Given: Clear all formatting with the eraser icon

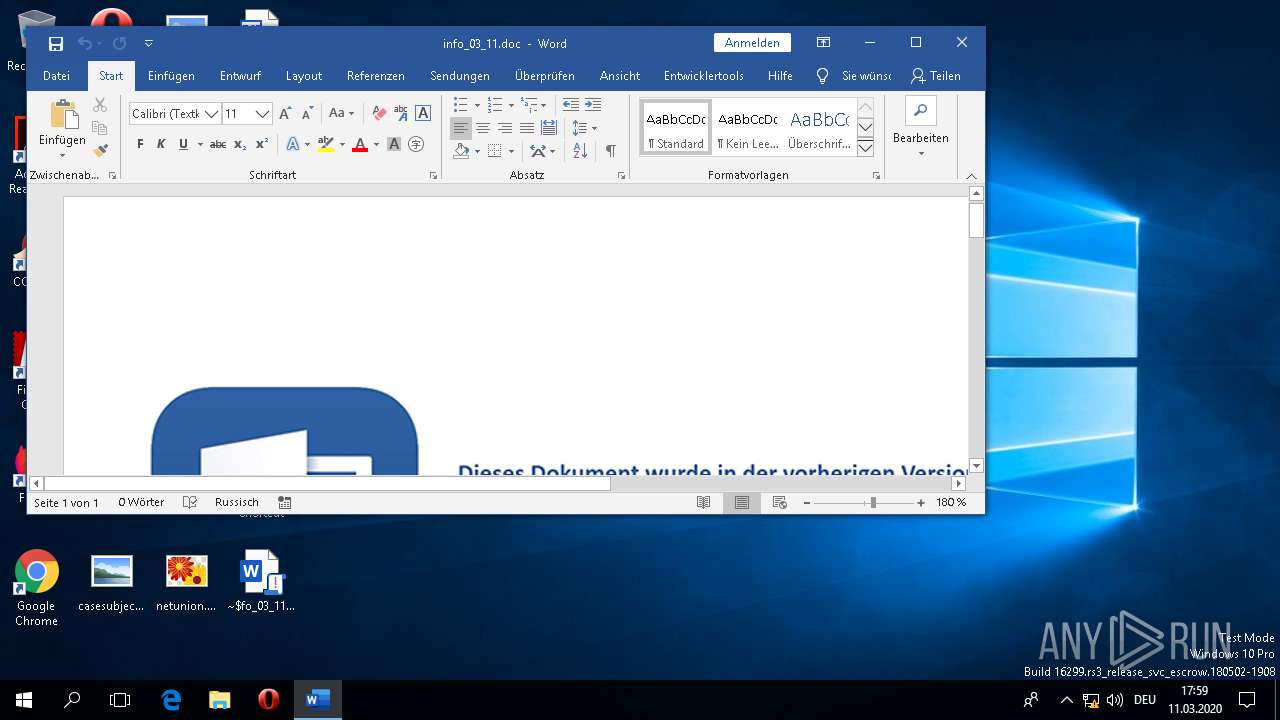Looking at the screenshot, I should pyautogui.click(x=379, y=113).
